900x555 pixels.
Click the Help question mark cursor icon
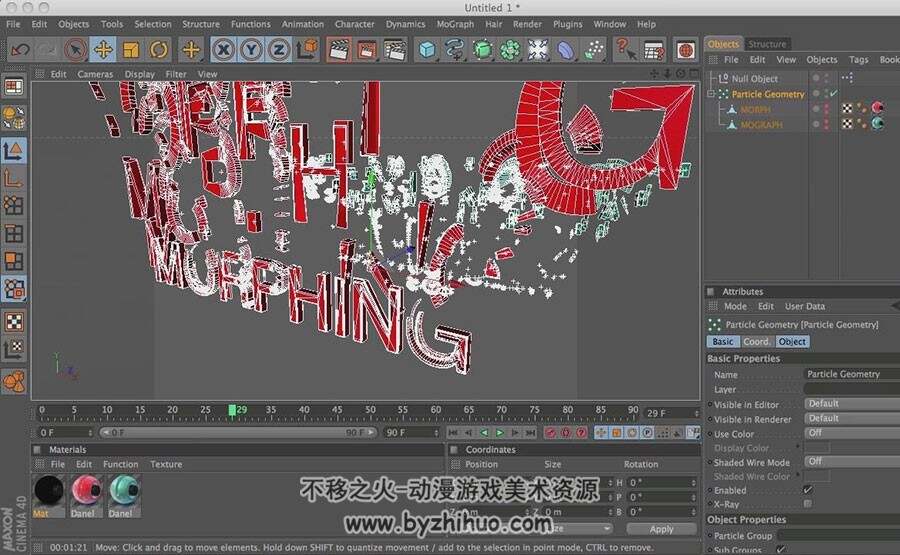(625, 50)
